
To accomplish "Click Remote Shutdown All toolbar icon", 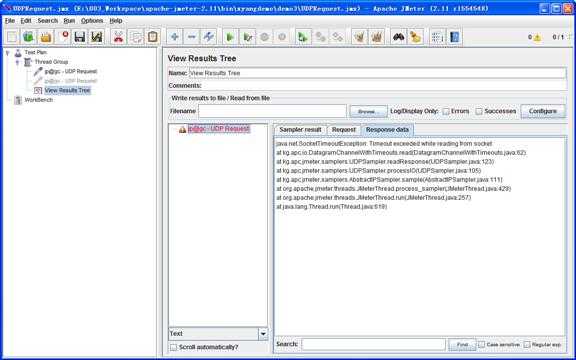I will tap(337, 37).
